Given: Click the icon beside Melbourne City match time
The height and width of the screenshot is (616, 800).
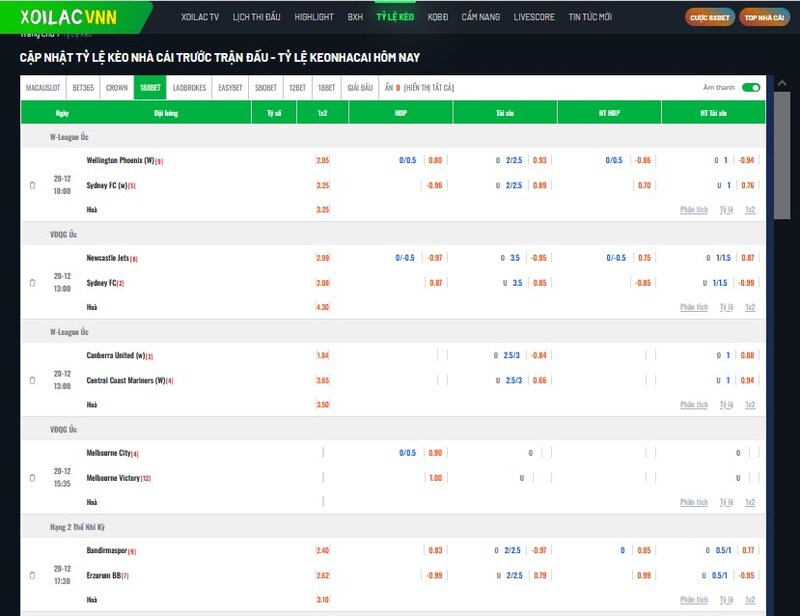Looking at the screenshot, I should [32, 478].
